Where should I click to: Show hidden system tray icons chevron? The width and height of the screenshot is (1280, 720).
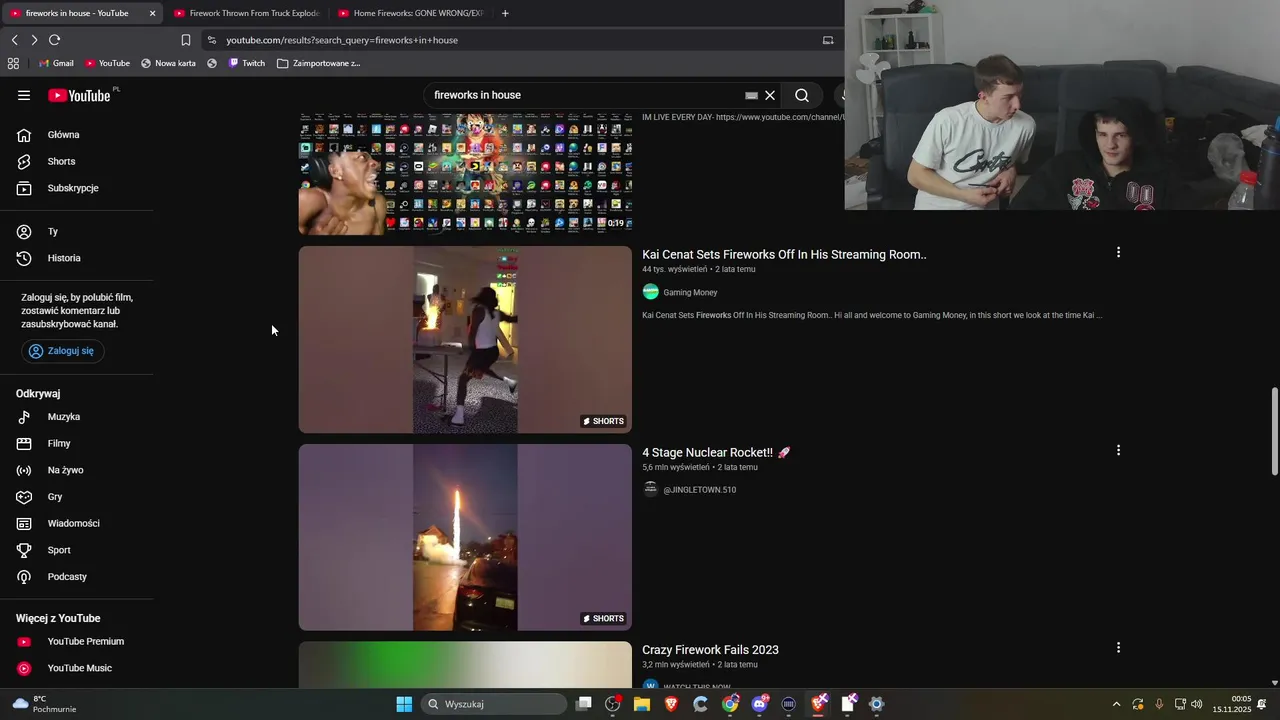[1116, 704]
